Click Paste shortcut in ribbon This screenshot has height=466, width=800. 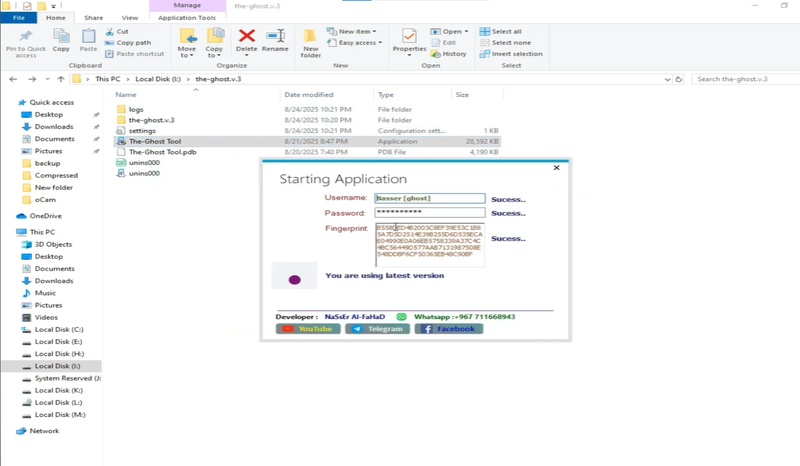[x=135, y=54]
